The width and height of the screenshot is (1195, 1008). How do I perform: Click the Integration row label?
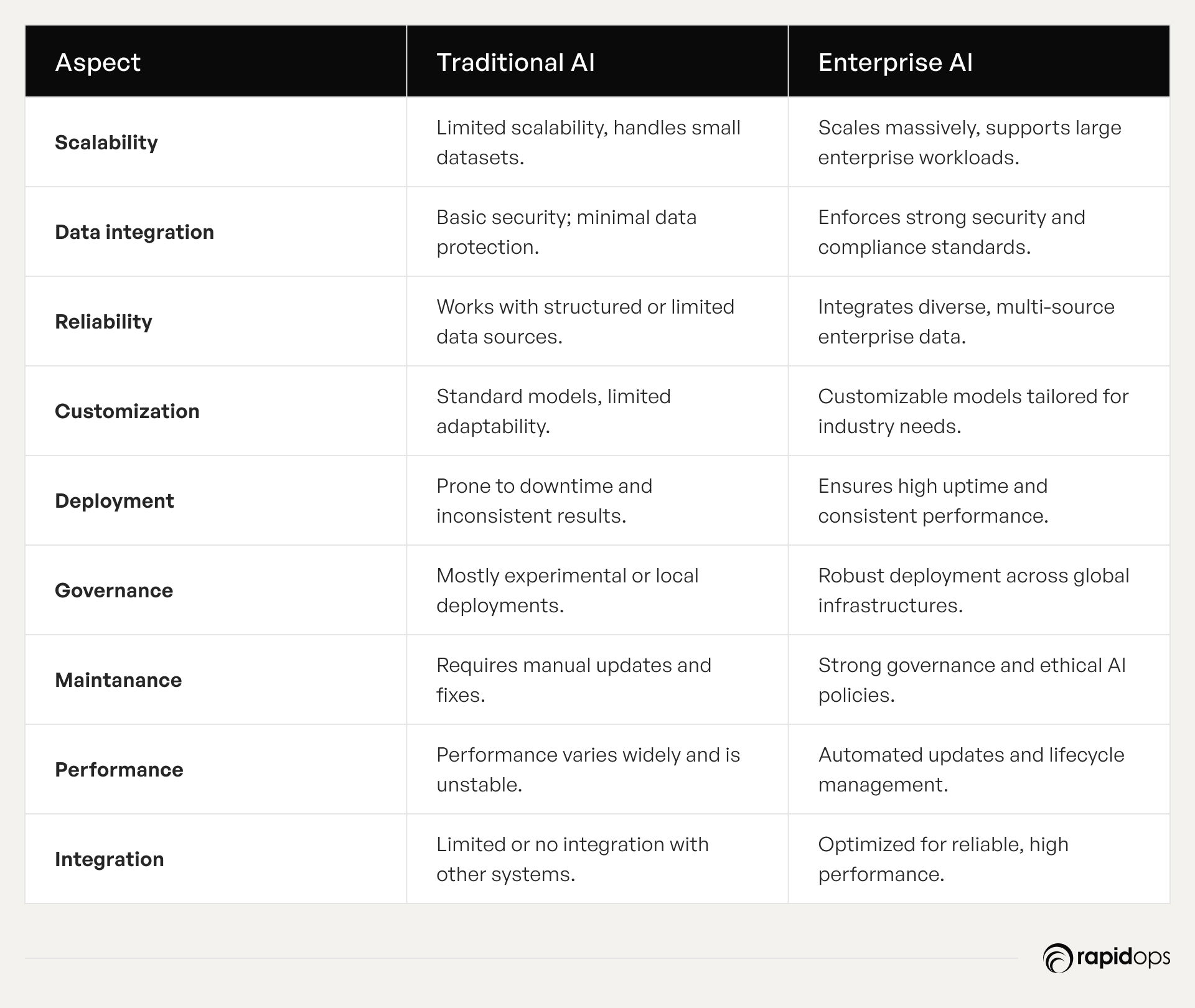110,859
